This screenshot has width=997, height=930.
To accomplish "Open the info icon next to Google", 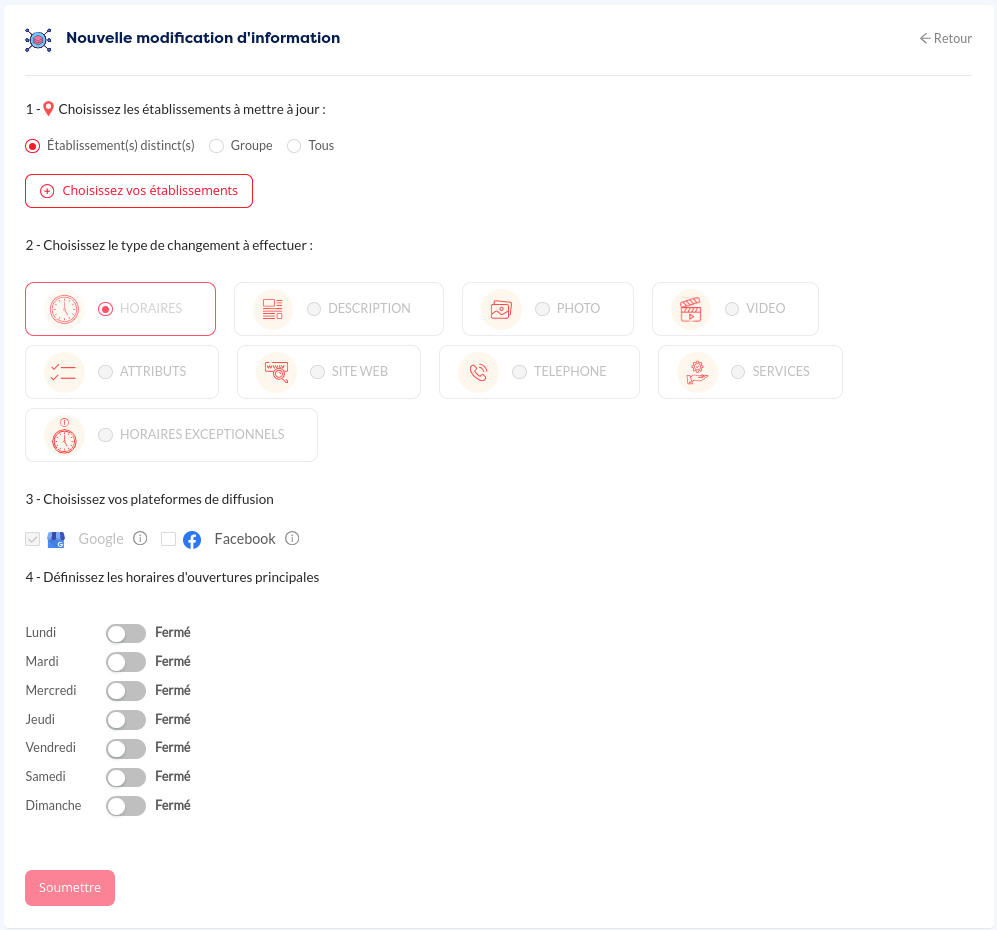I will (x=140, y=538).
